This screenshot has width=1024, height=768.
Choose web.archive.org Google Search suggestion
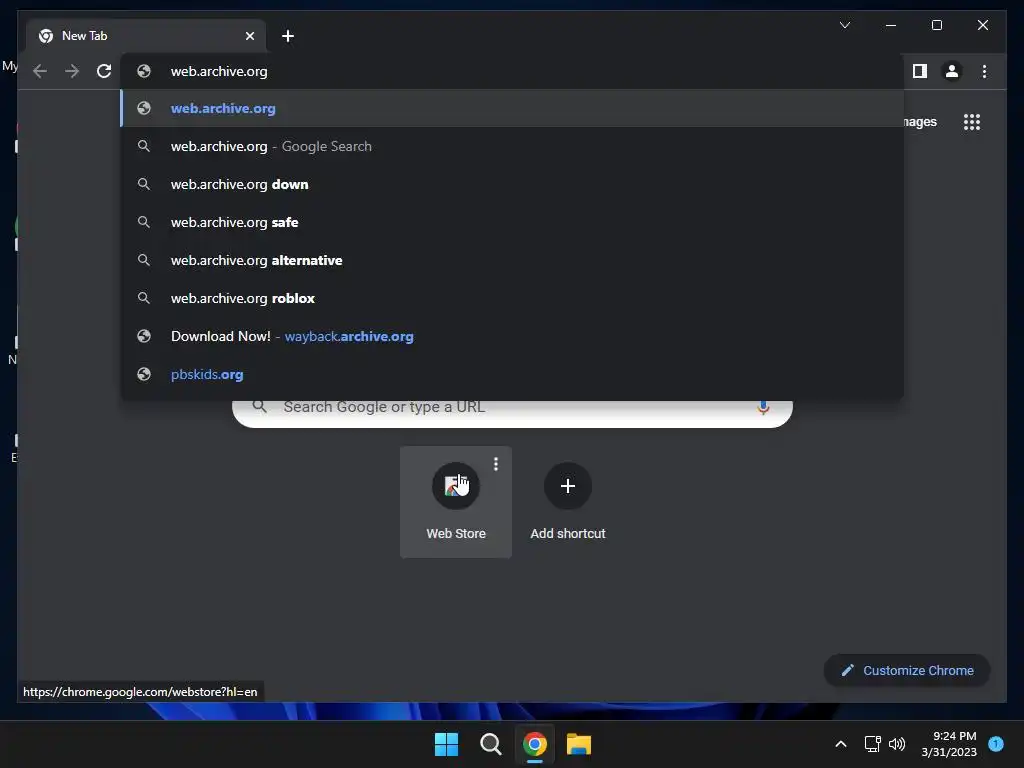click(x=512, y=146)
